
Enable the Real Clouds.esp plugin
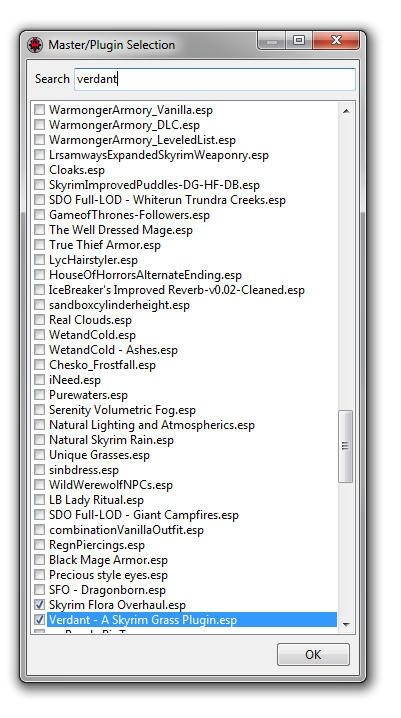pos(40,320)
